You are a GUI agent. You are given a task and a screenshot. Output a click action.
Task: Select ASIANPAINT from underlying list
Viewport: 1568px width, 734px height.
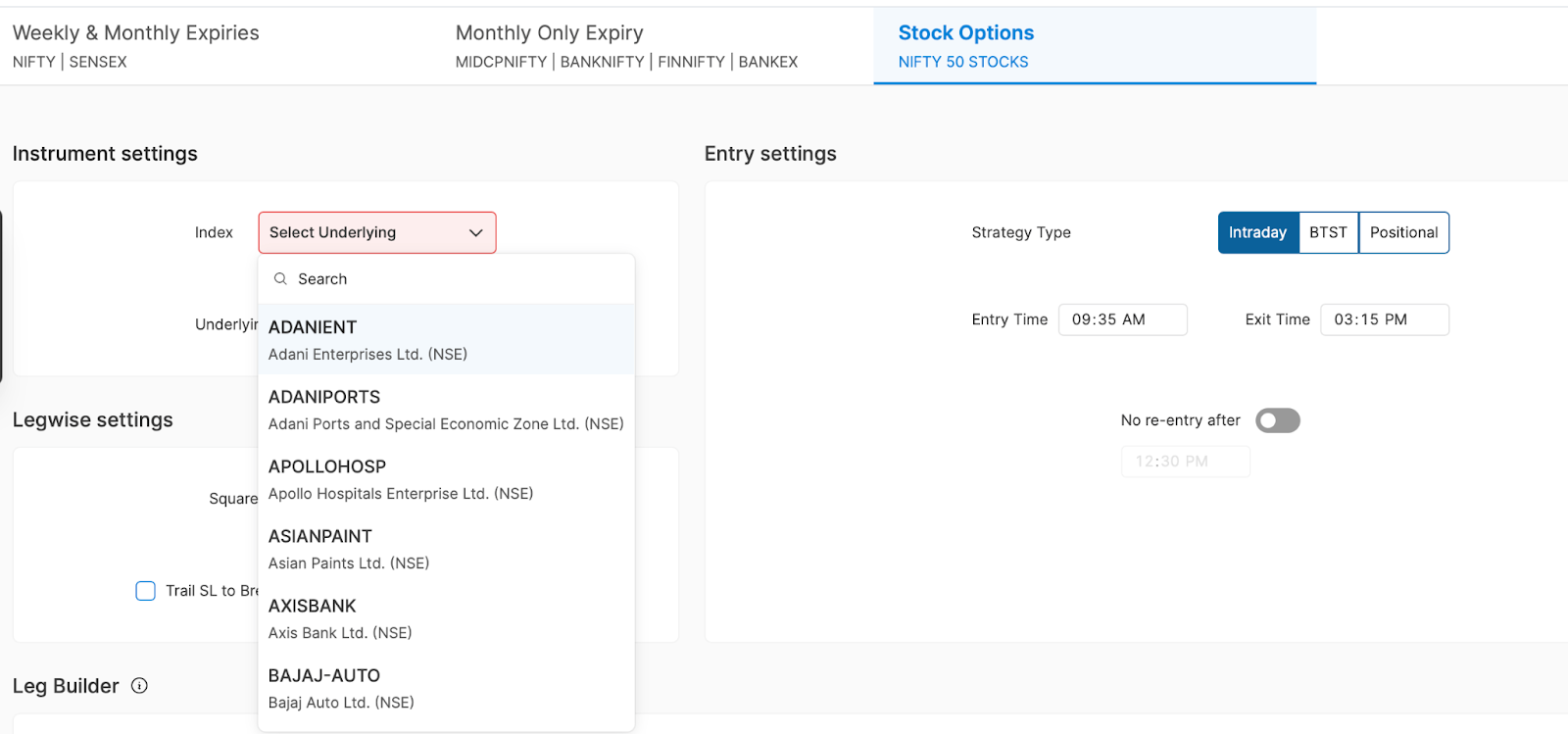coord(446,548)
